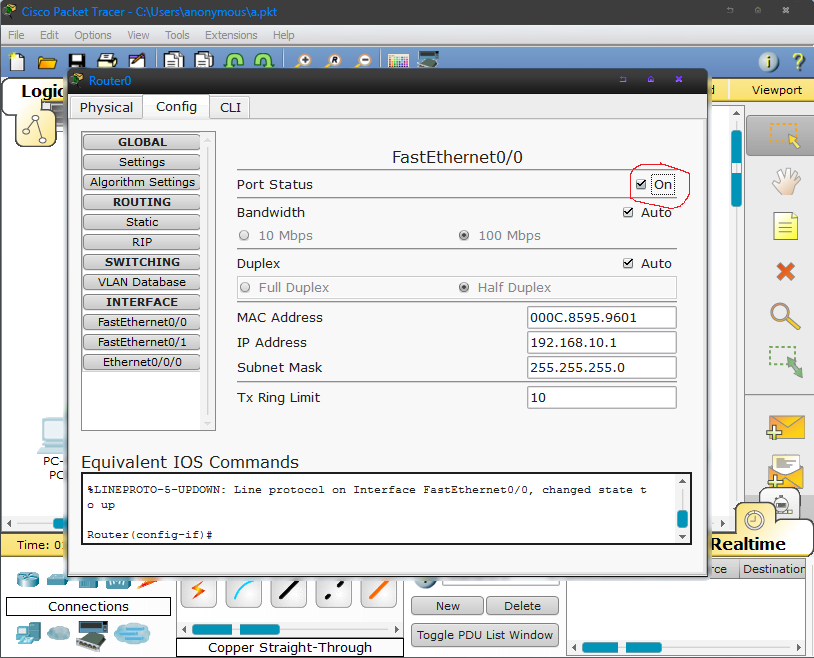This screenshot has width=814, height=658.
Task: Open the Drawing Palette icon
Action: coord(398,62)
